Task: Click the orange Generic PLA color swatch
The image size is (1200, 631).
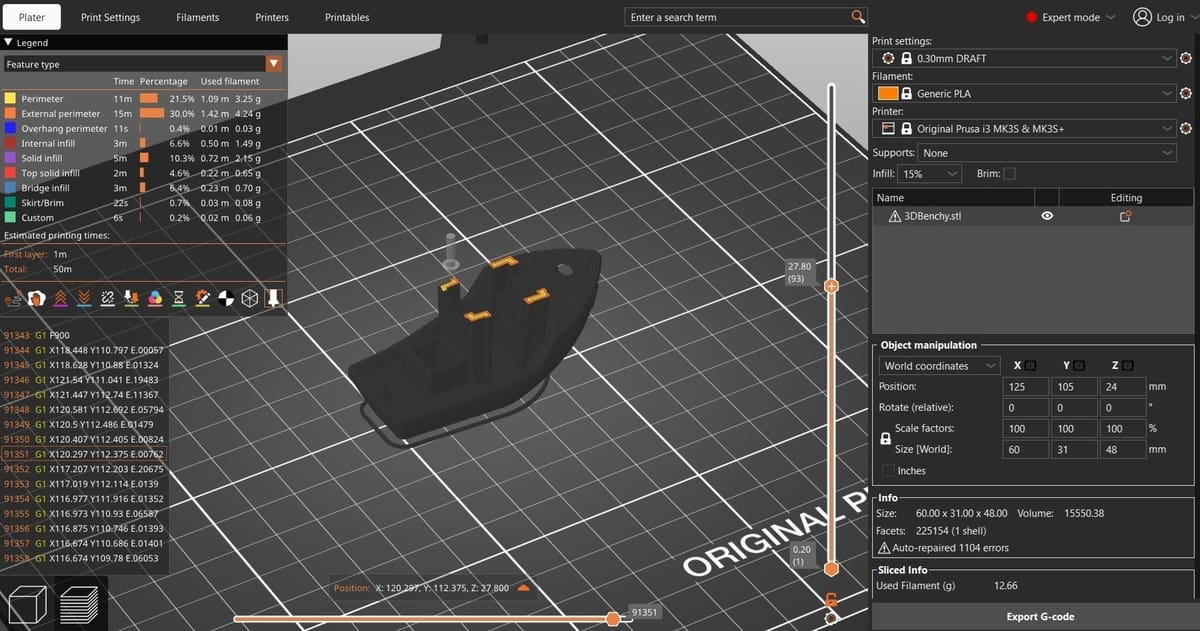Action: point(888,93)
